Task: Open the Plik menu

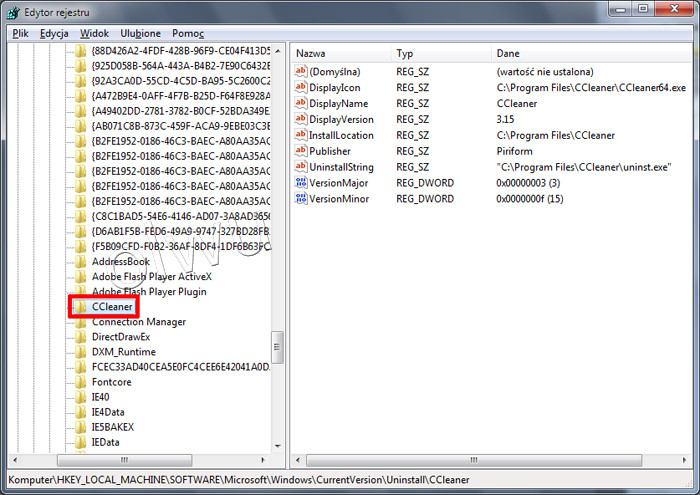Action: point(20,33)
